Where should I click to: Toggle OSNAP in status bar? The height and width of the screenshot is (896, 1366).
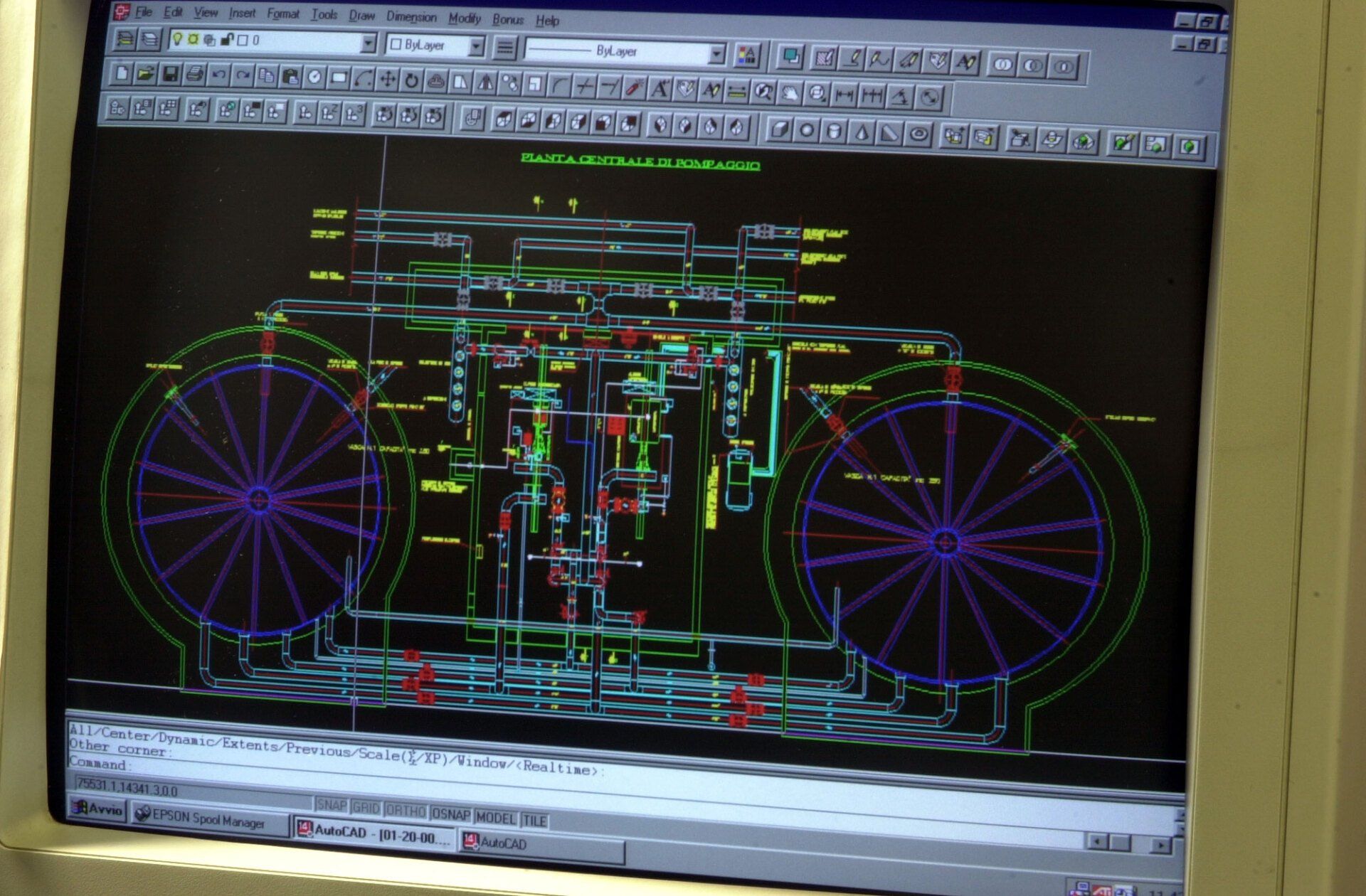[x=451, y=815]
